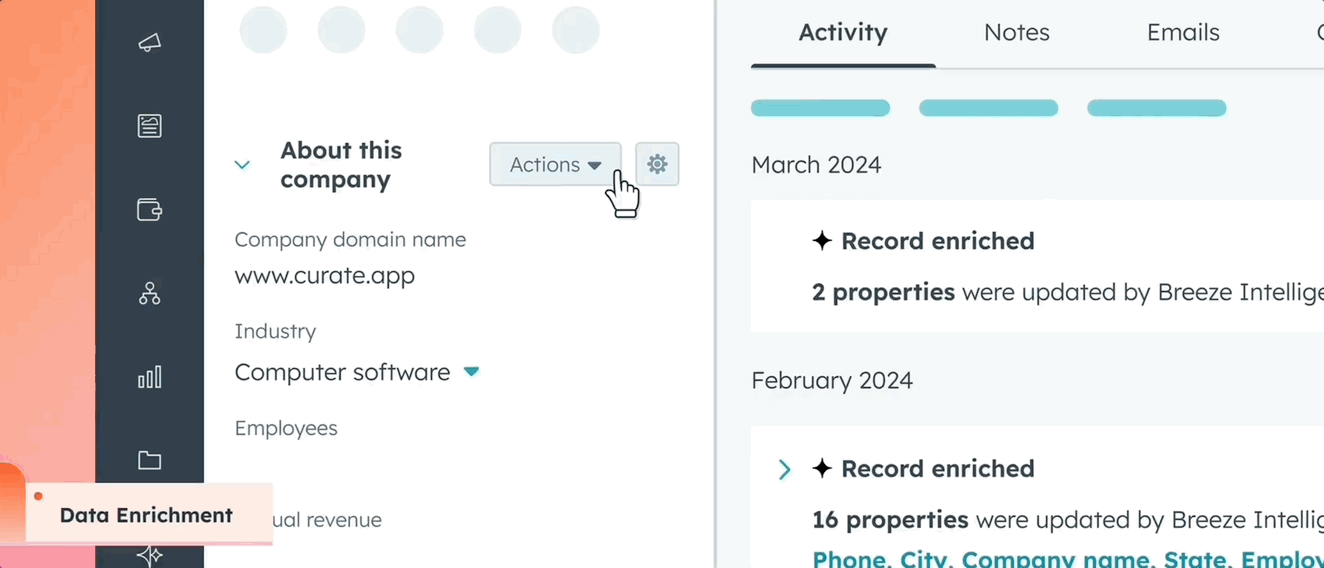Expand the February Record enriched entry
This screenshot has width=1324, height=568.
pos(785,469)
